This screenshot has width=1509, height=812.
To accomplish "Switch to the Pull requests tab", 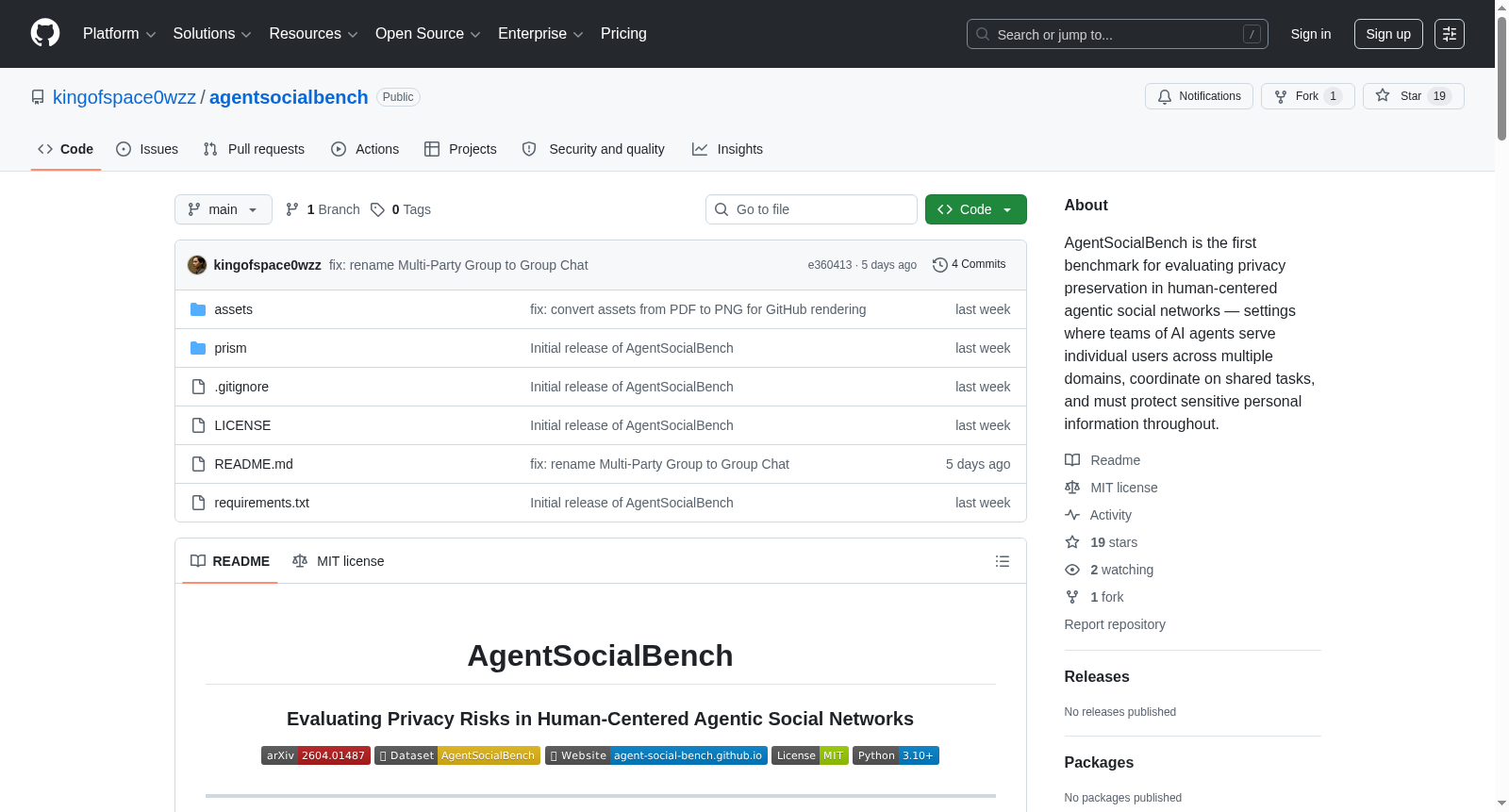I will click(x=254, y=149).
